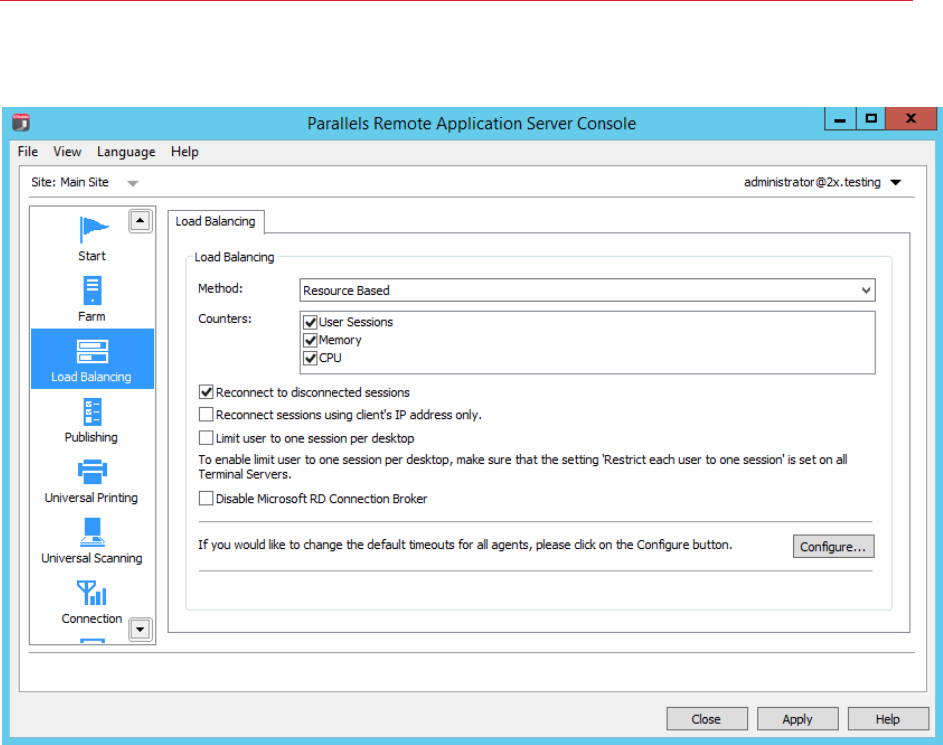
Task: Go to the Publishing checklist icon
Action: [92, 412]
